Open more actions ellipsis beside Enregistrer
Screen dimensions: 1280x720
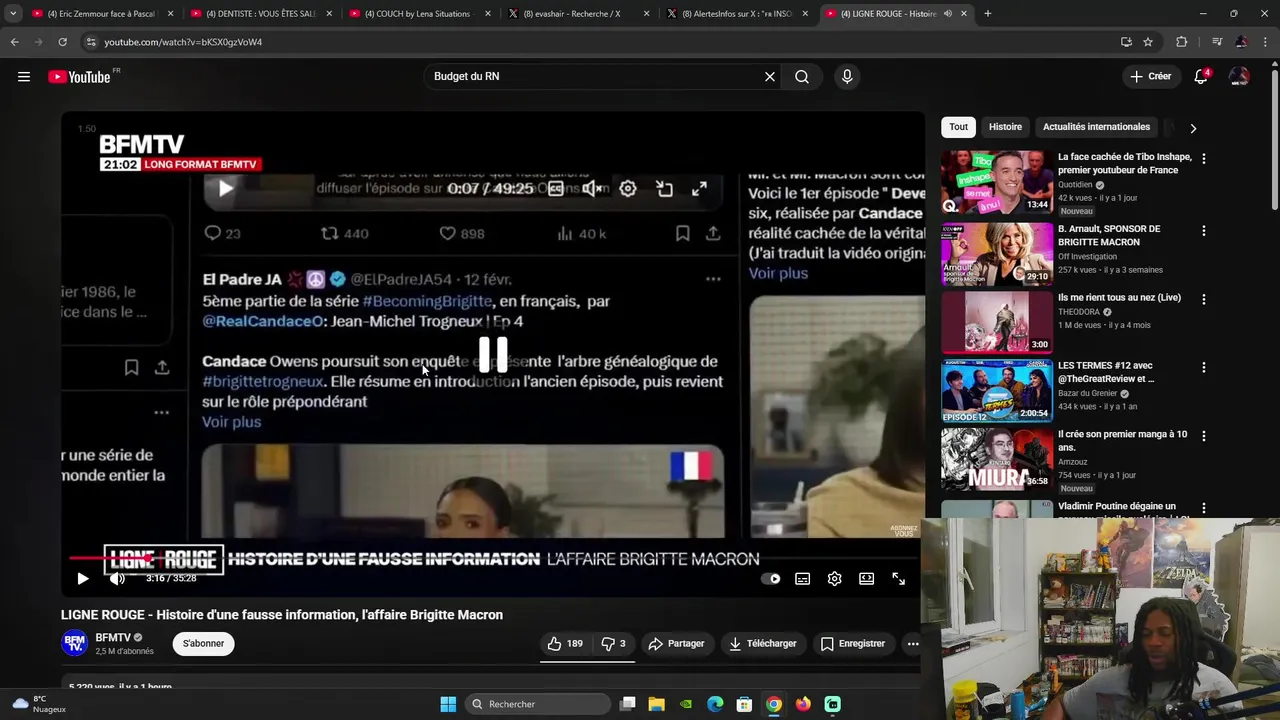click(913, 644)
